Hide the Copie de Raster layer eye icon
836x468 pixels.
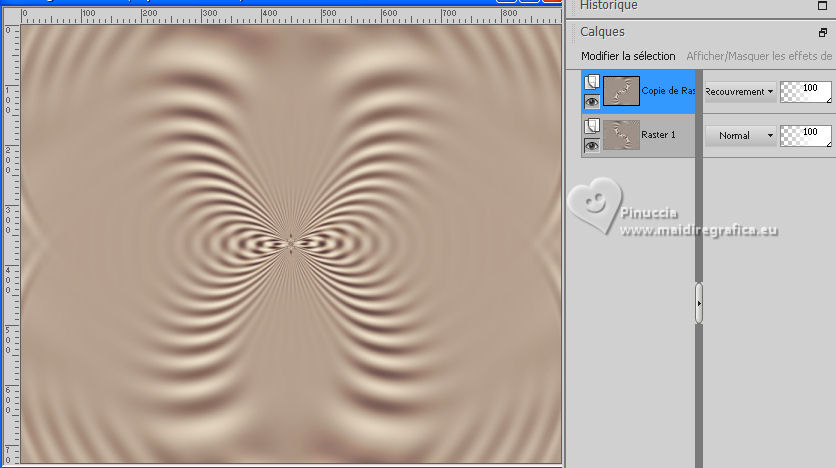coord(592,101)
